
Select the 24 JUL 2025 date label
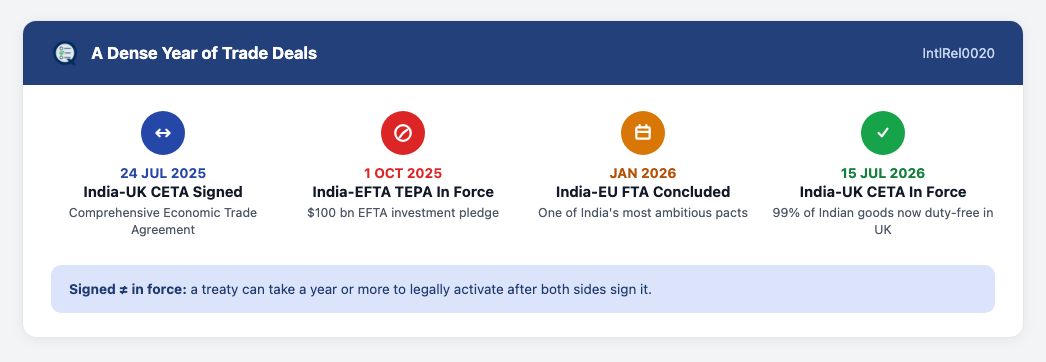pyautogui.click(x=163, y=173)
